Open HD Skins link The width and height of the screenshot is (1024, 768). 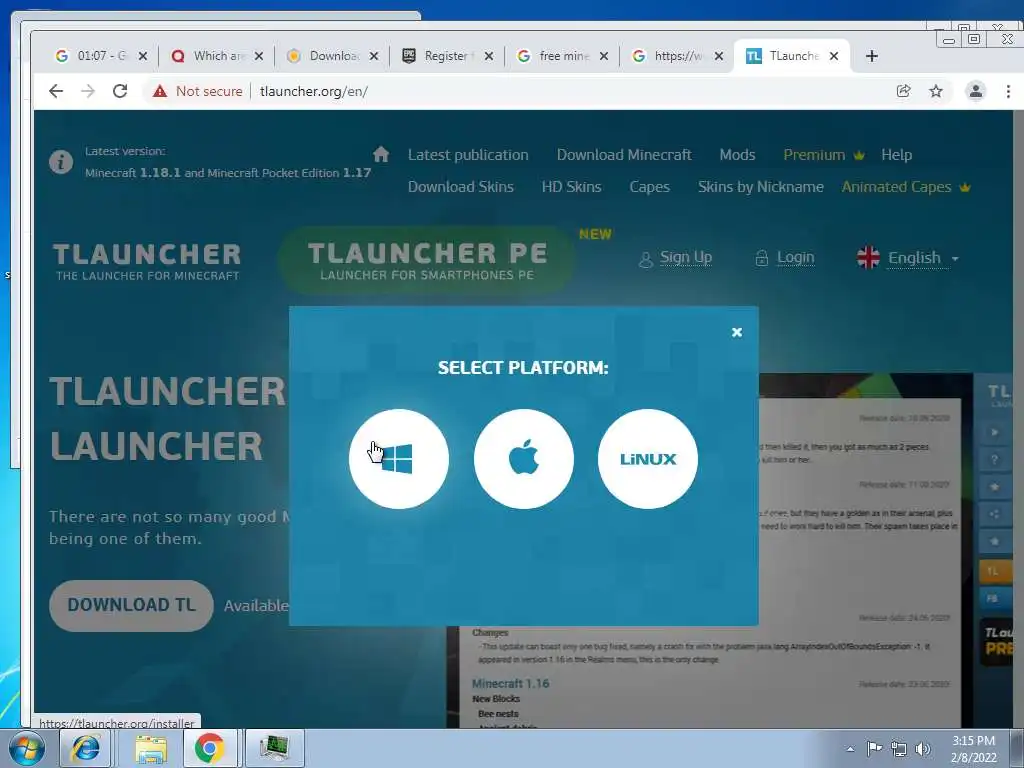coord(571,187)
